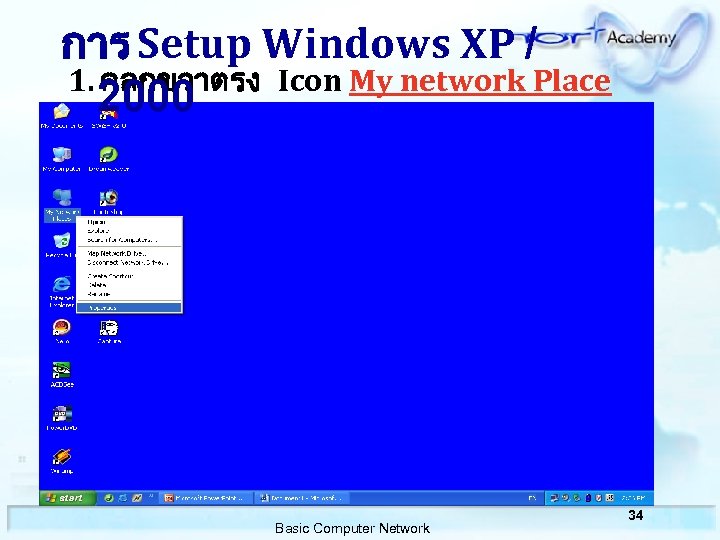
Task: Click the clock in the system tray
Action: click(633, 498)
